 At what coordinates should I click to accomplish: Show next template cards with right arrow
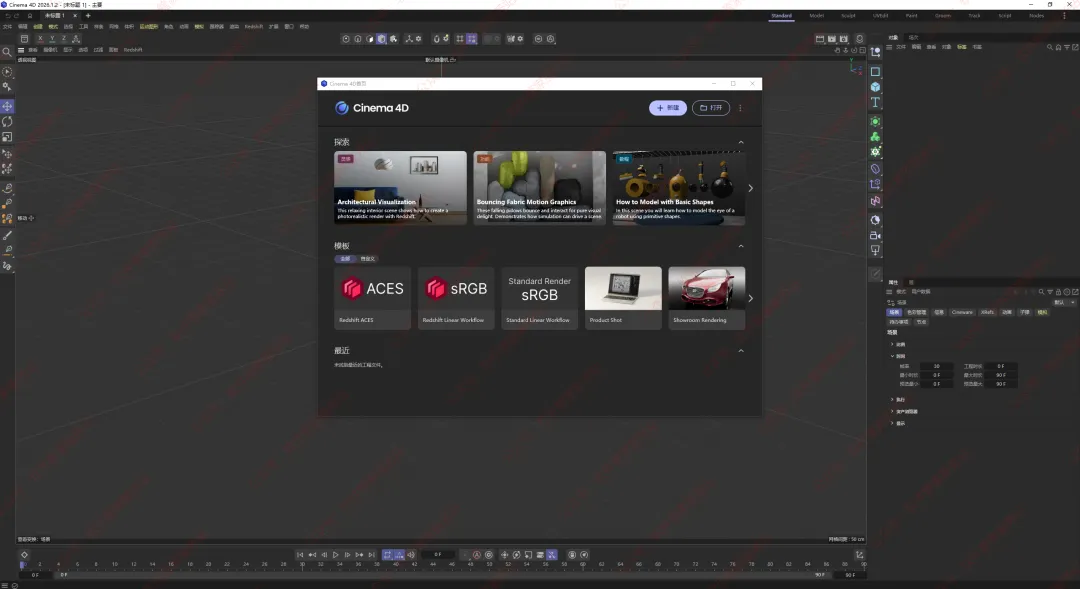click(751, 298)
